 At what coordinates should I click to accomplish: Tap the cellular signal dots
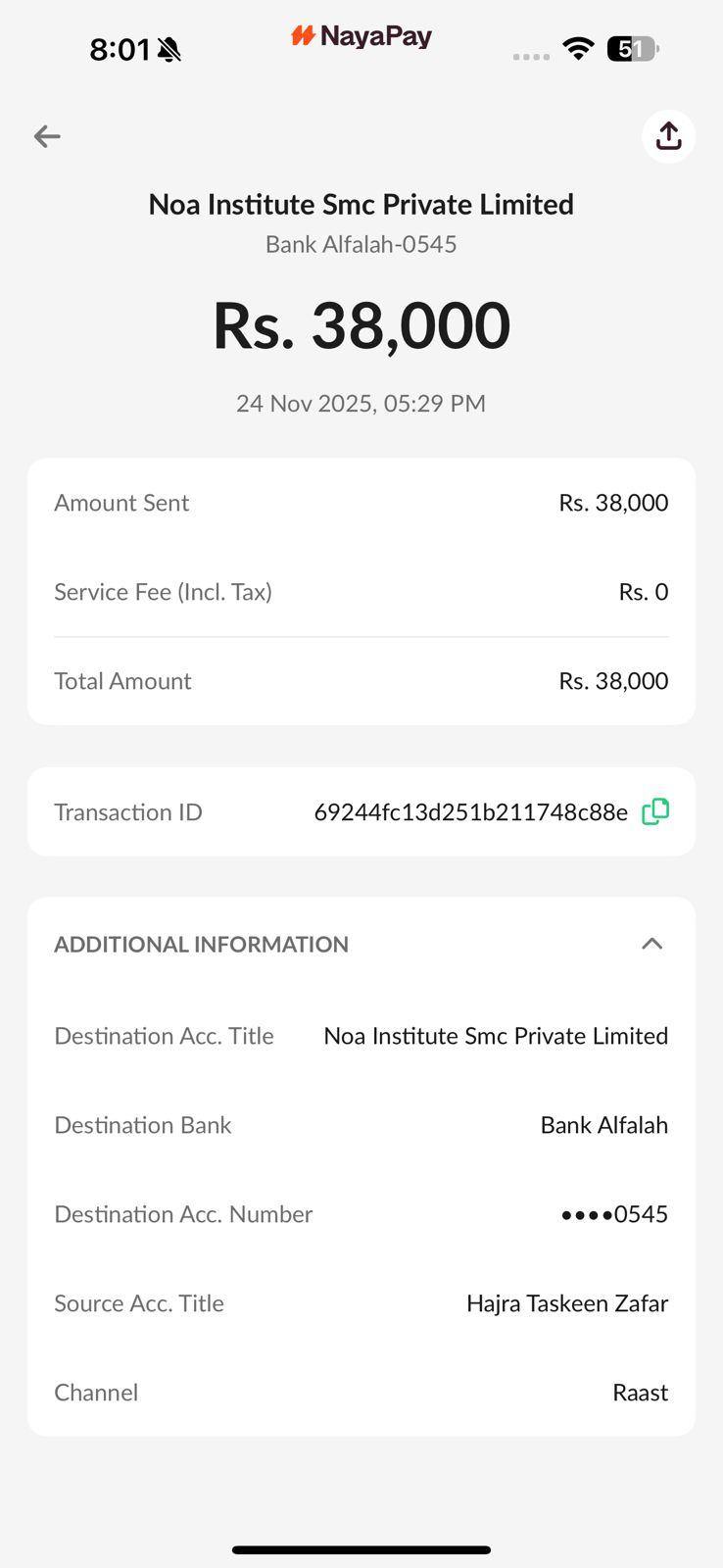click(531, 57)
